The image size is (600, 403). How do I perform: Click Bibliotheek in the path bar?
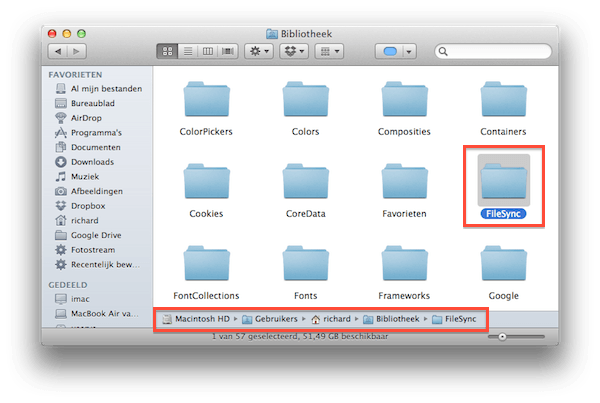(x=391, y=319)
